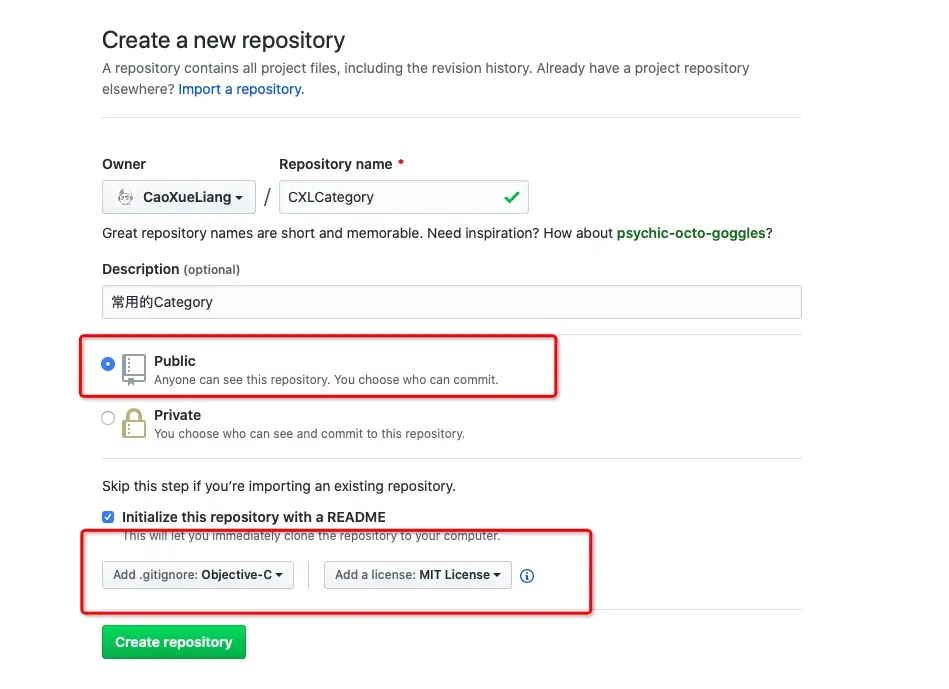Click the public repository book icon
Image resolution: width=949 pixels, height=689 pixels.
133,368
